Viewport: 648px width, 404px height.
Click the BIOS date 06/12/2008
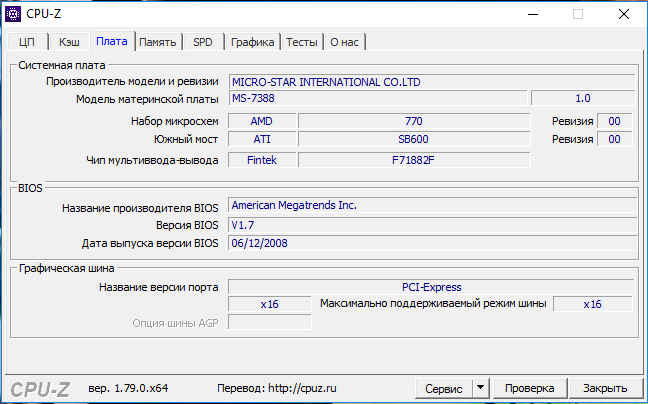432,243
